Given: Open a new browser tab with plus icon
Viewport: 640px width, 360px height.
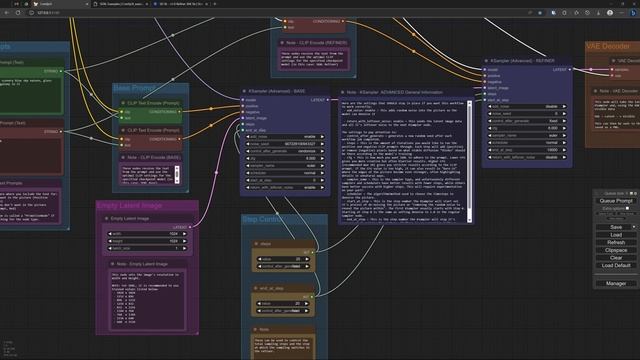Looking at the screenshot, I should (x=215, y=4).
